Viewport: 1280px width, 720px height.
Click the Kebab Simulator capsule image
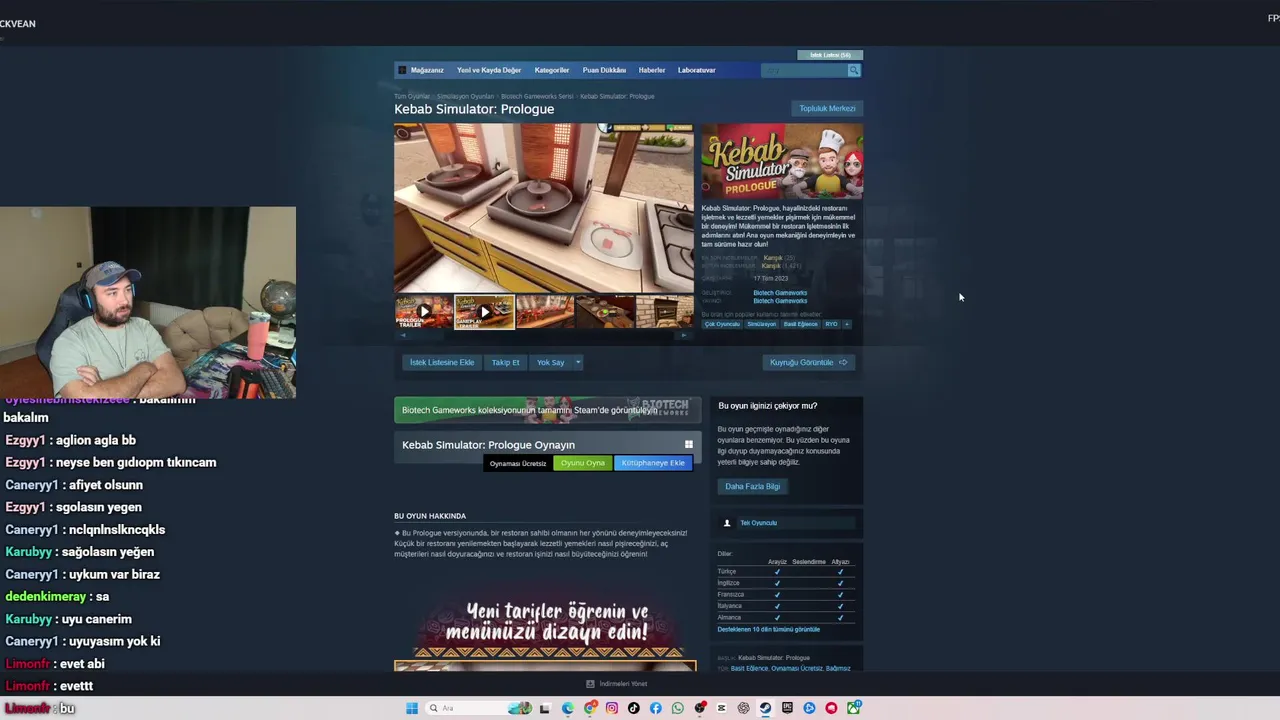pos(781,162)
